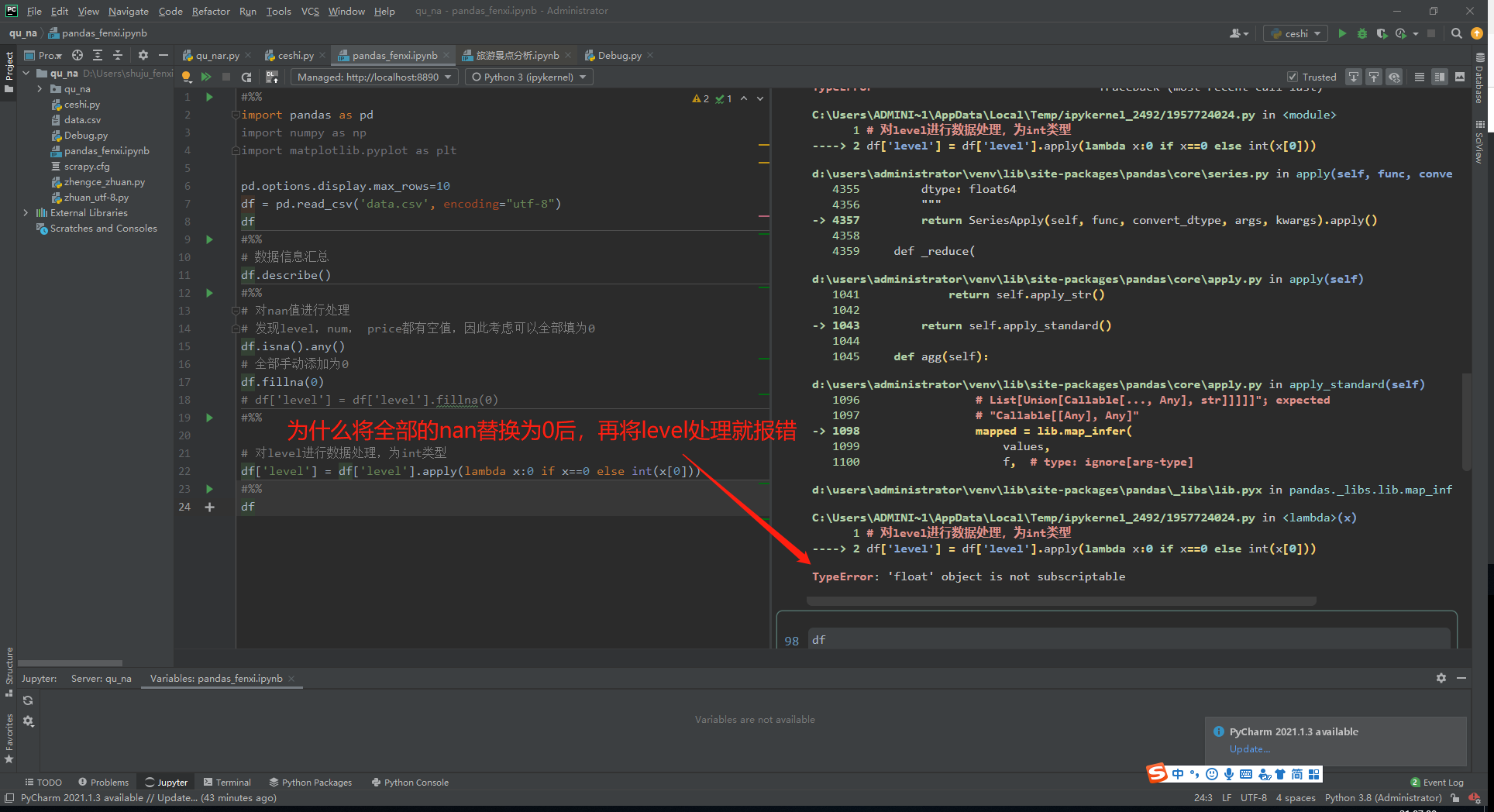The image size is (1494, 812).
Task: Click the Search Everywhere magnifier
Action: pyautogui.click(x=1457, y=33)
